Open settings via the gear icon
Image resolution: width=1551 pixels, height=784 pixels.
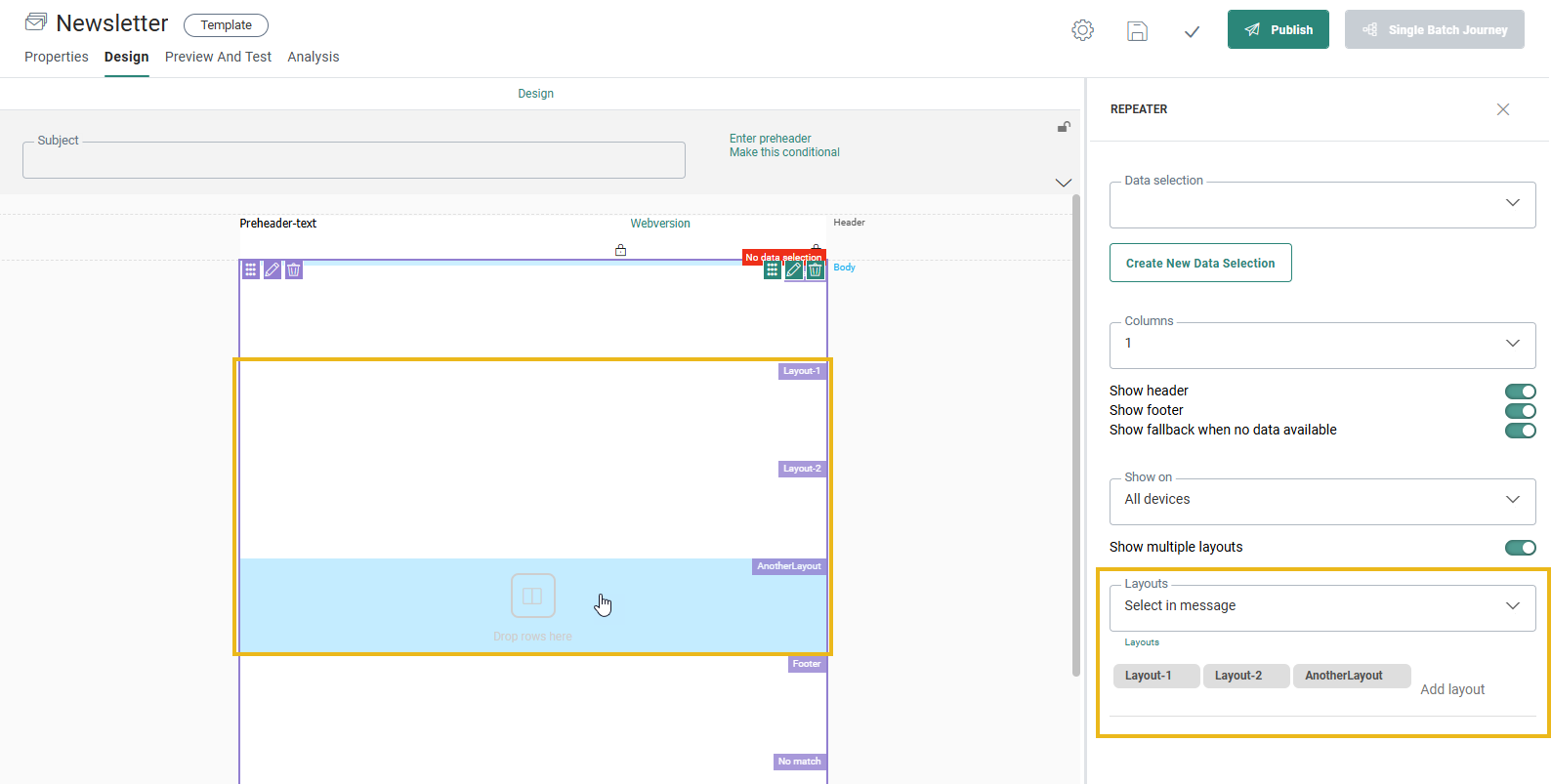click(1082, 30)
